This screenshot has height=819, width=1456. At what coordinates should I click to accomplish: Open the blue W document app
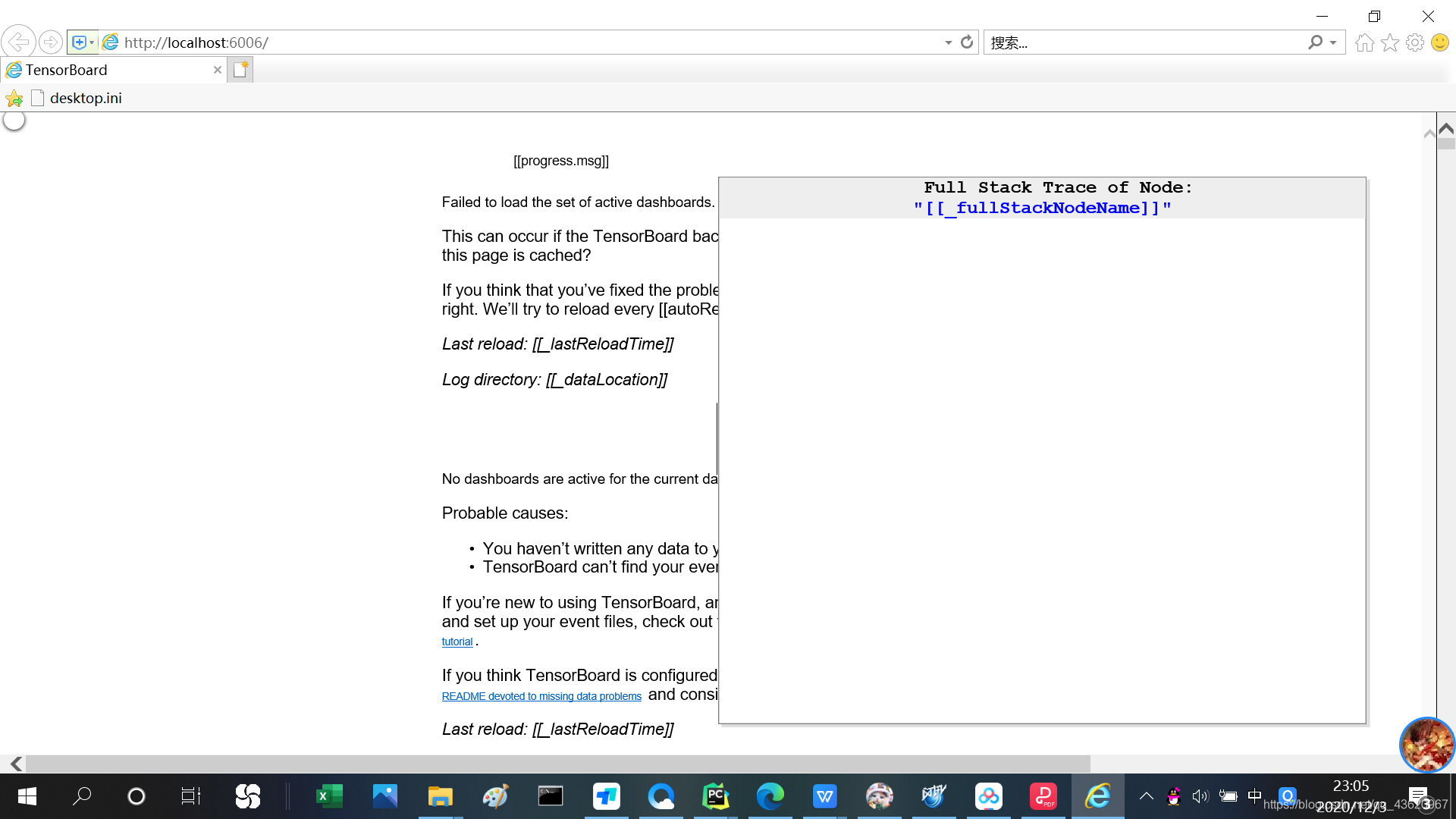point(825,796)
